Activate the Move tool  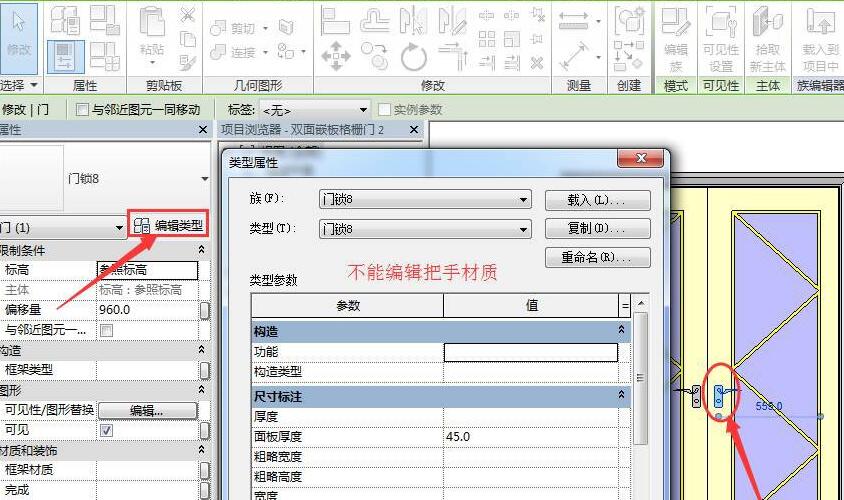tap(335, 56)
